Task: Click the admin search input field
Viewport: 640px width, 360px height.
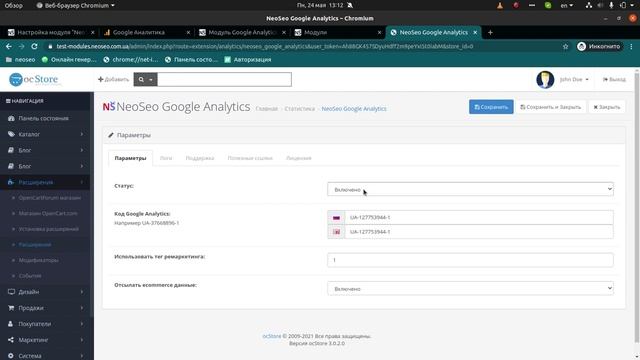Action: [224, 79]
